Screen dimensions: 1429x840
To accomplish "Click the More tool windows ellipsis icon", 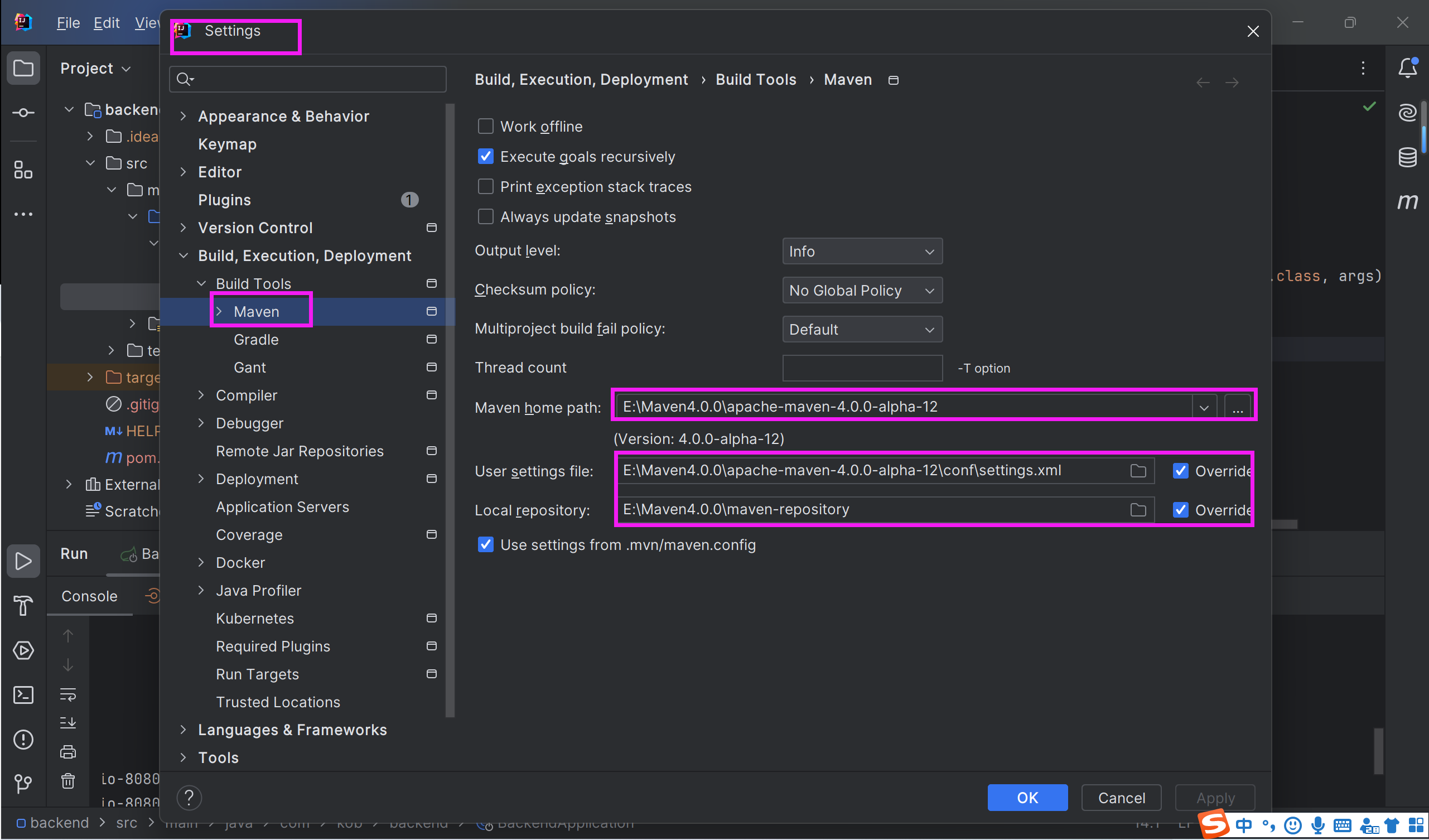I will coord(23,214).
